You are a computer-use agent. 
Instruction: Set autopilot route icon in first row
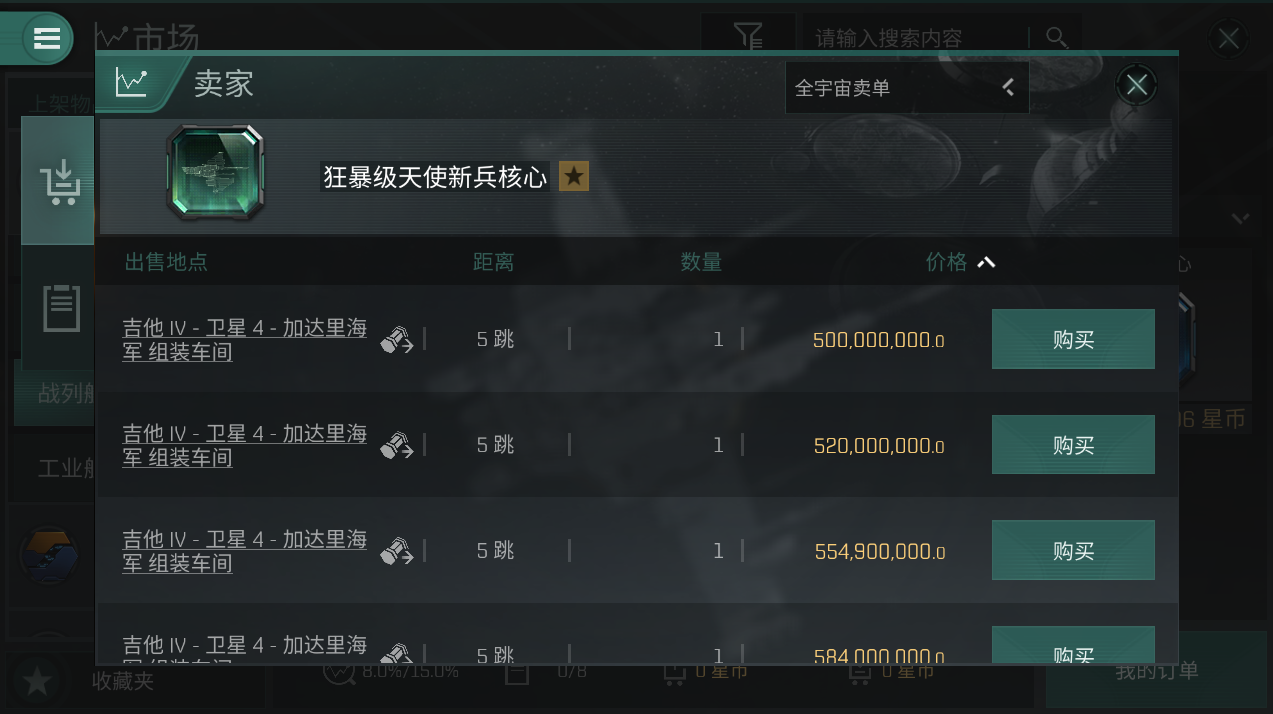tap(397, 340)
